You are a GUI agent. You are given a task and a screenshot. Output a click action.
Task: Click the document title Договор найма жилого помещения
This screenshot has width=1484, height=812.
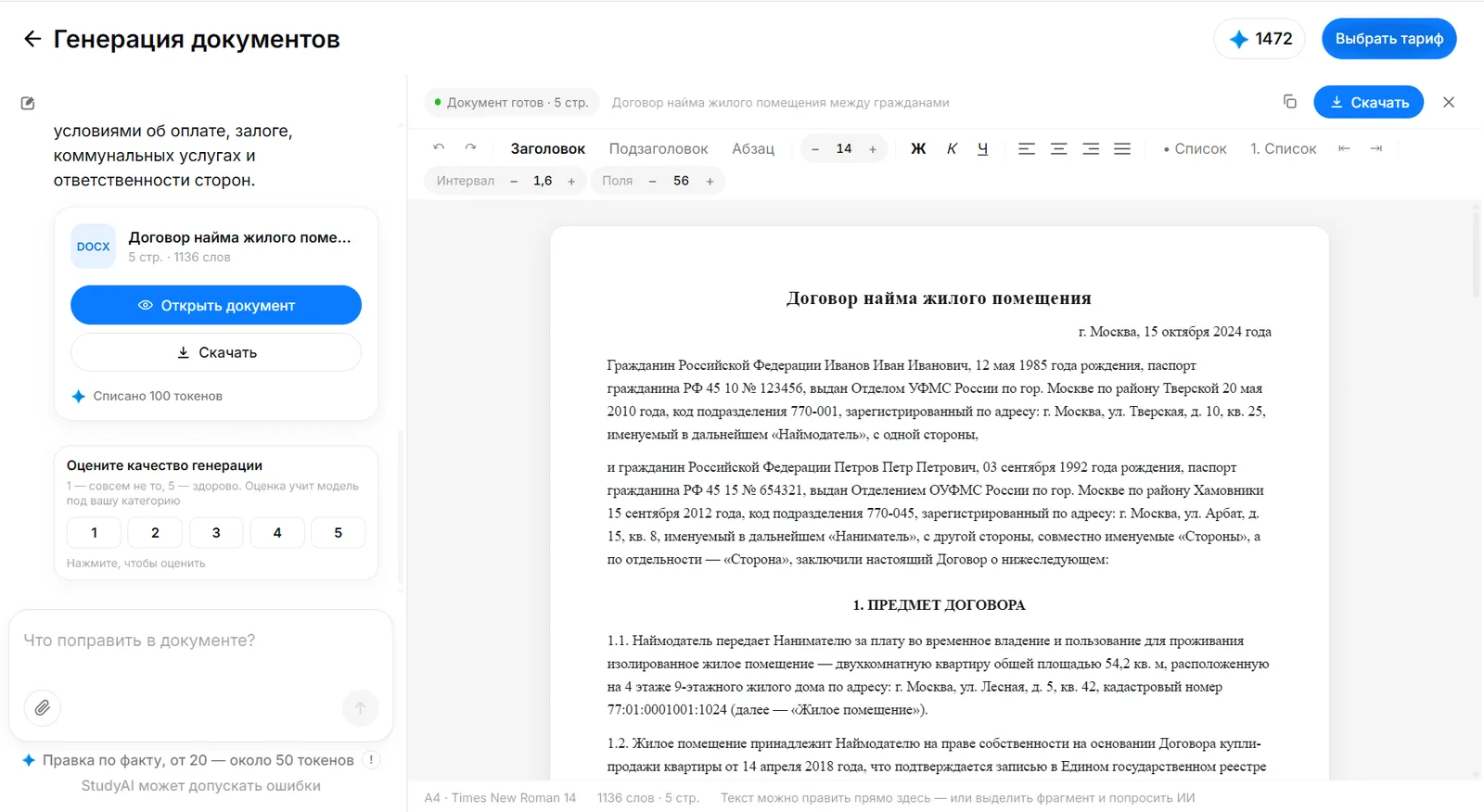click(939, 298)
